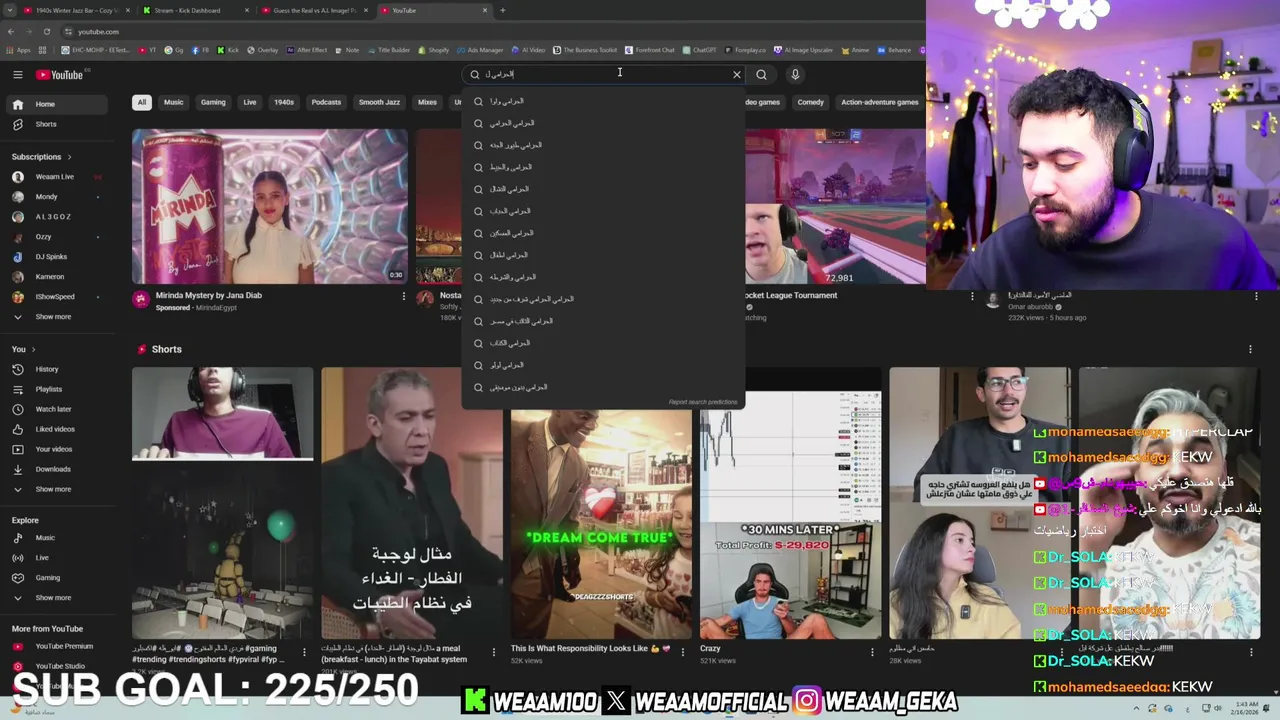Open the 30 MINS LATER Crazy short thumbnail

tap(790, 502)
